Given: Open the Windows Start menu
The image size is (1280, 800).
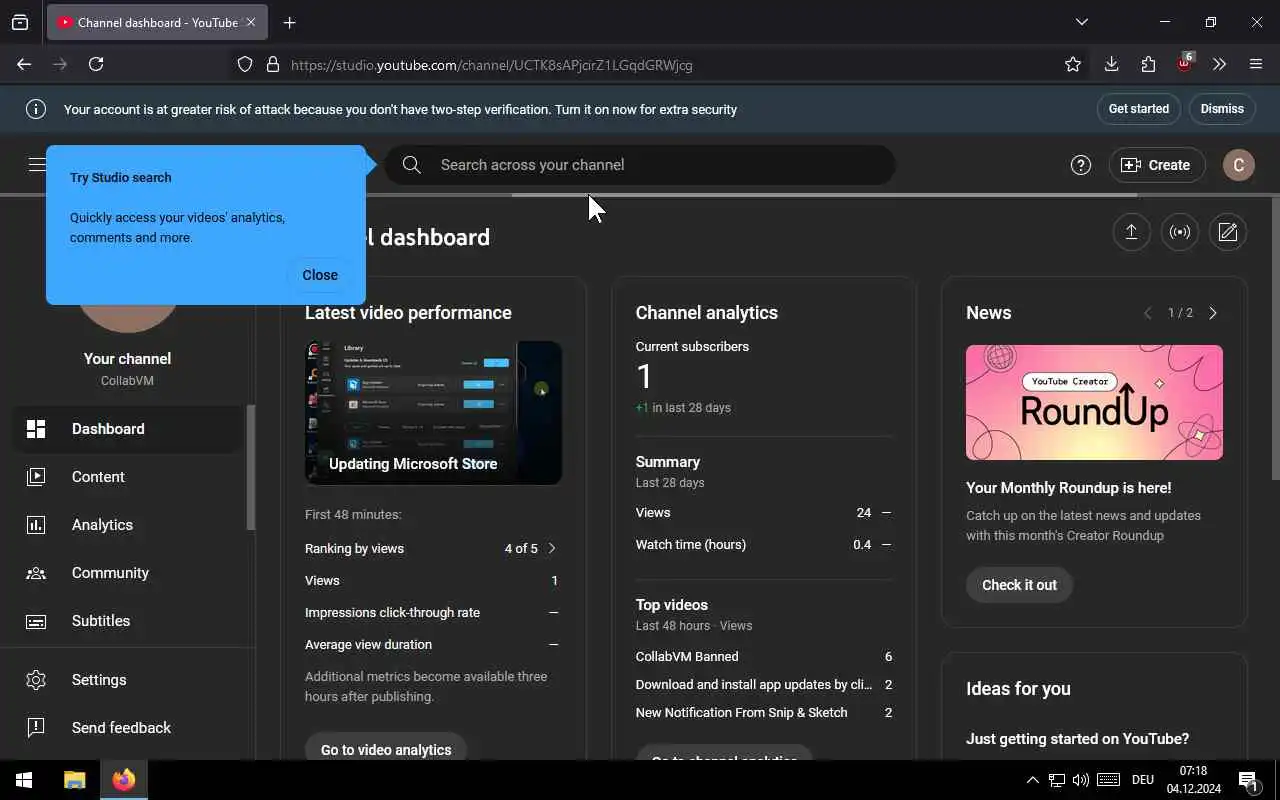Looking at the screenshot, I should [24, 780].
